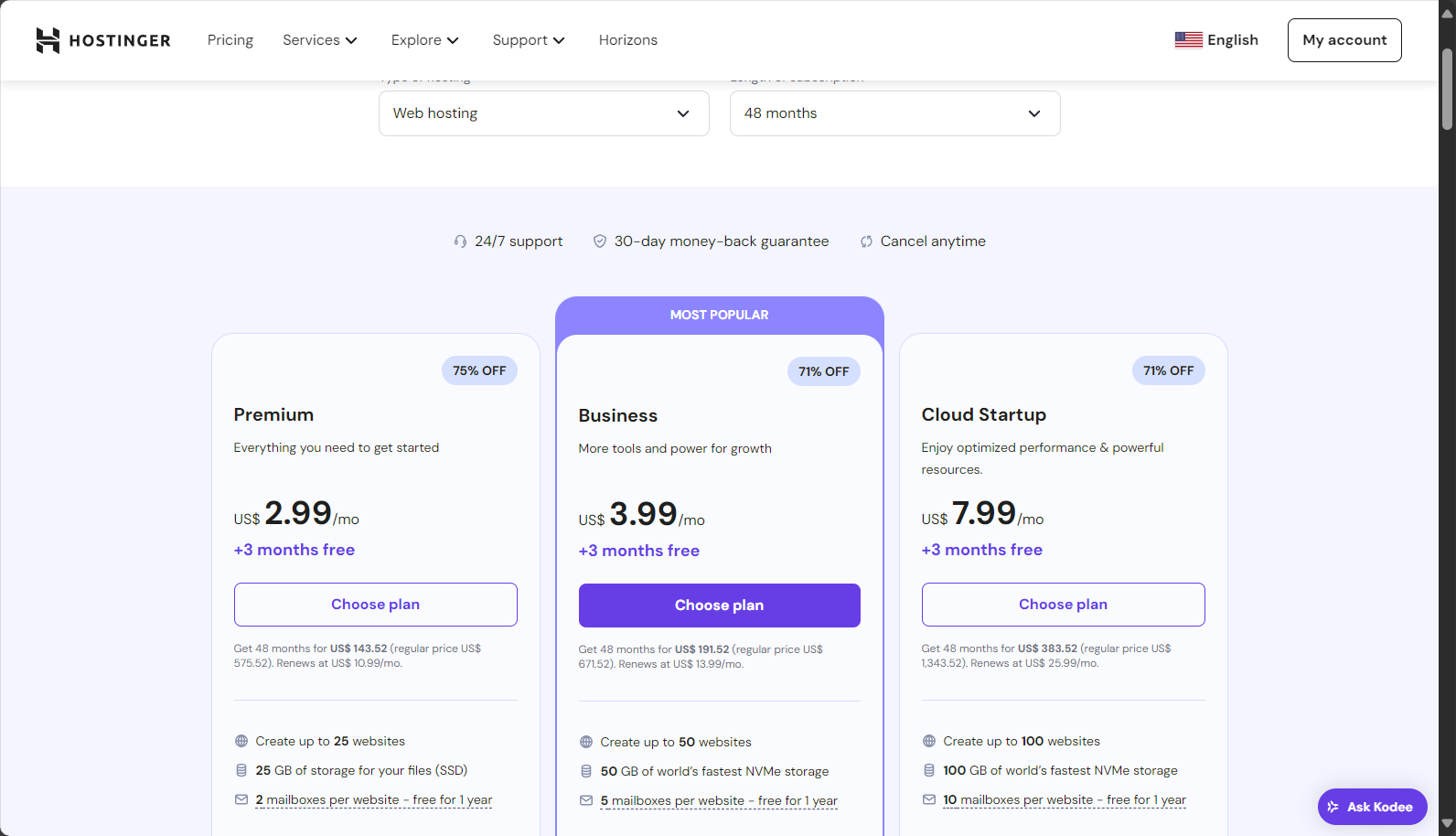This screenshot has width=1456, height=836.
Task: Click envelope icon next to 5 mailboxes
Action: point(586,800)
